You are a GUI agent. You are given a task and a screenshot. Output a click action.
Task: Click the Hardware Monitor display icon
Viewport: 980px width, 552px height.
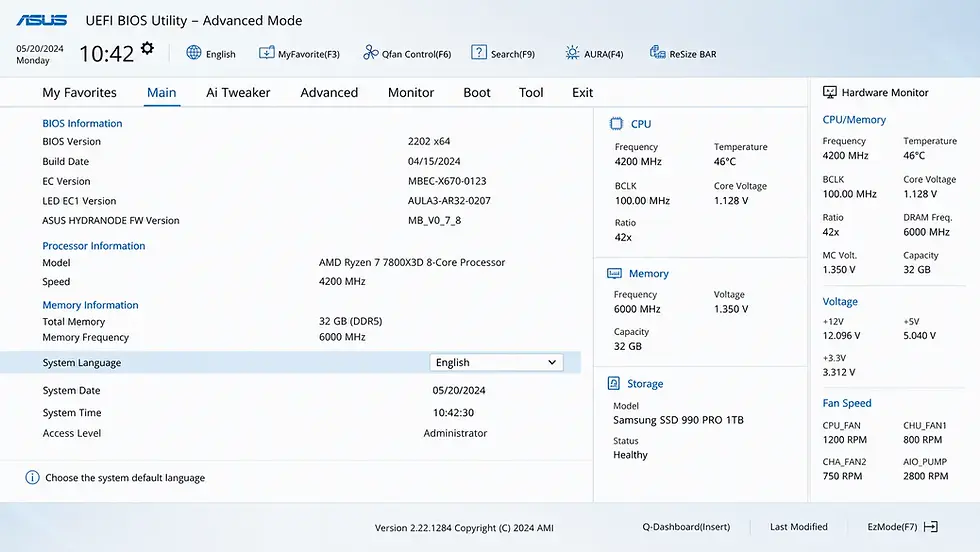[x=829, y=93]
